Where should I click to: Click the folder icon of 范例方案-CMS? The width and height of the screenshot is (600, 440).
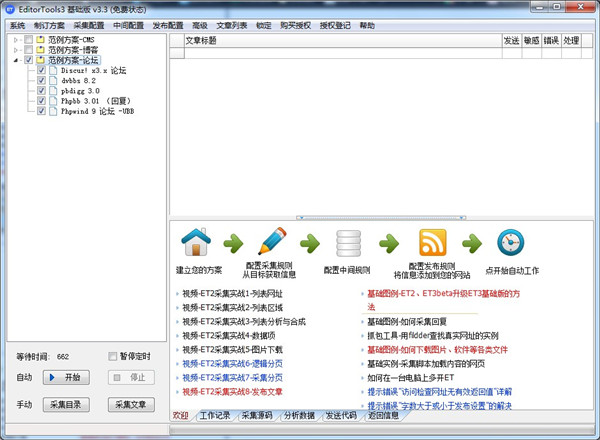[x=40, y=39]
